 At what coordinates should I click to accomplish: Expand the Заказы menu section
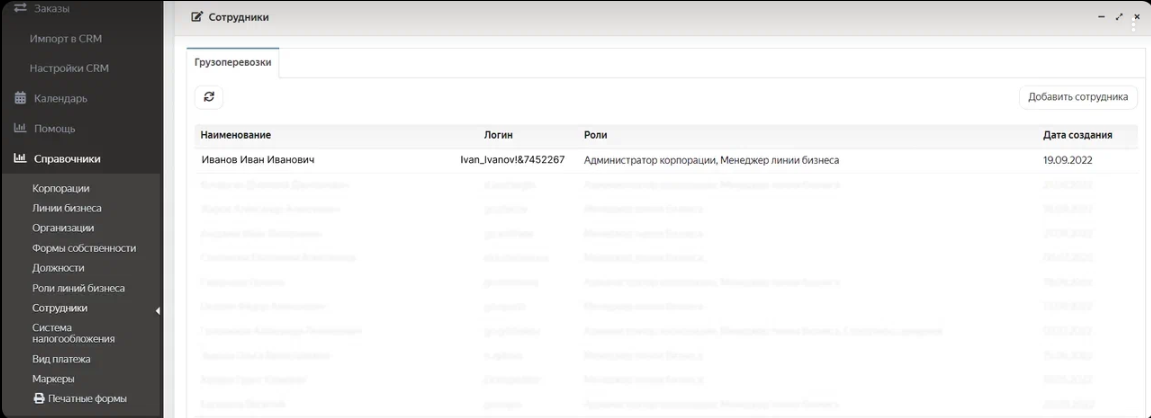click(x=52, y=9)
